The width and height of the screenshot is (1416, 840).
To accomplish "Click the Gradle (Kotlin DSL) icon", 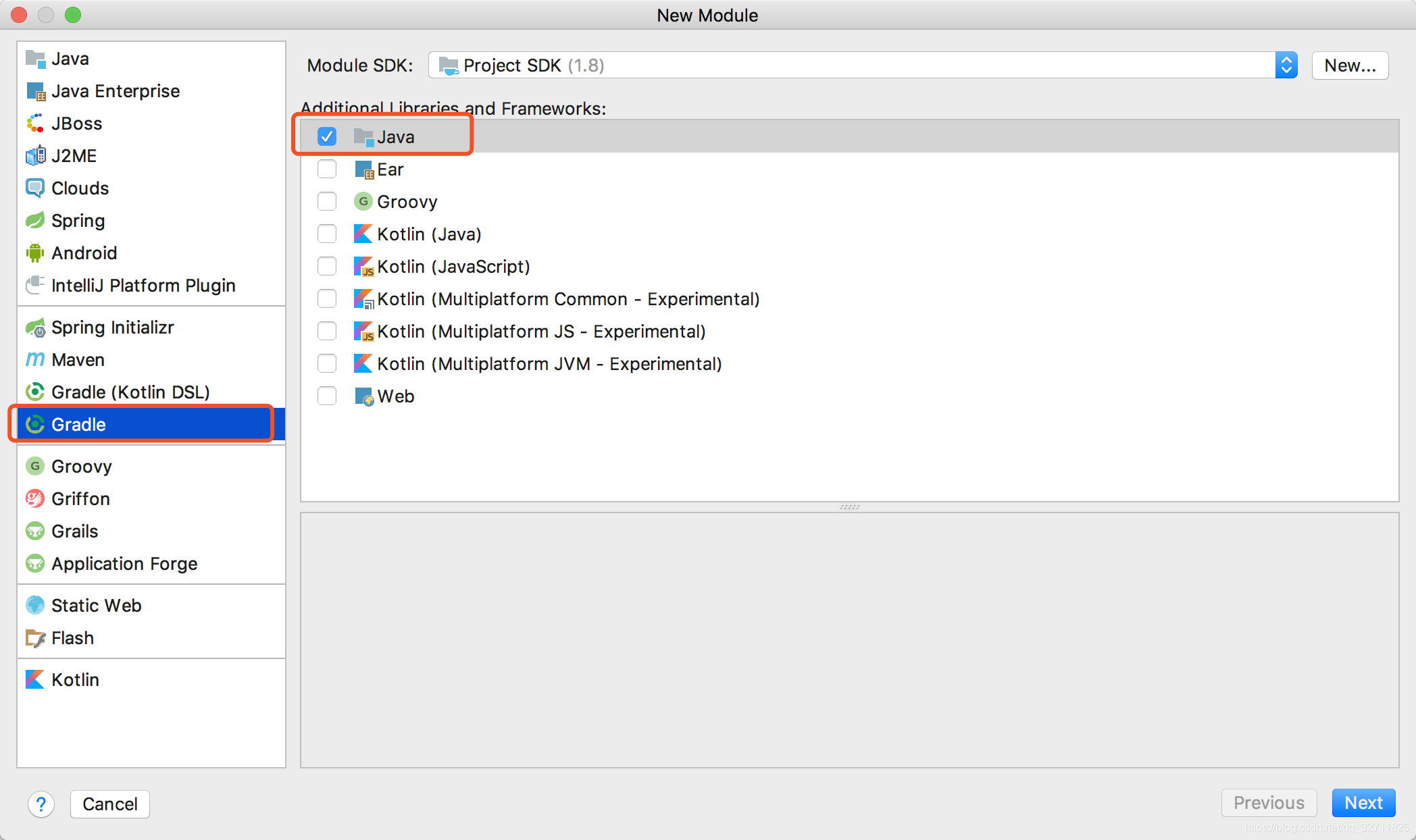I will [x=35, y=392].
